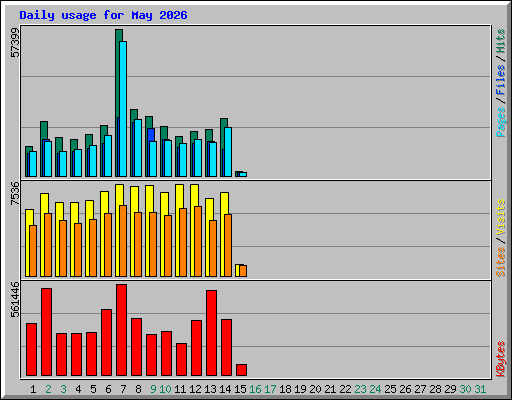Click the small red KBytes bar for day 15

pyautogui.click(x=241, y=370)
